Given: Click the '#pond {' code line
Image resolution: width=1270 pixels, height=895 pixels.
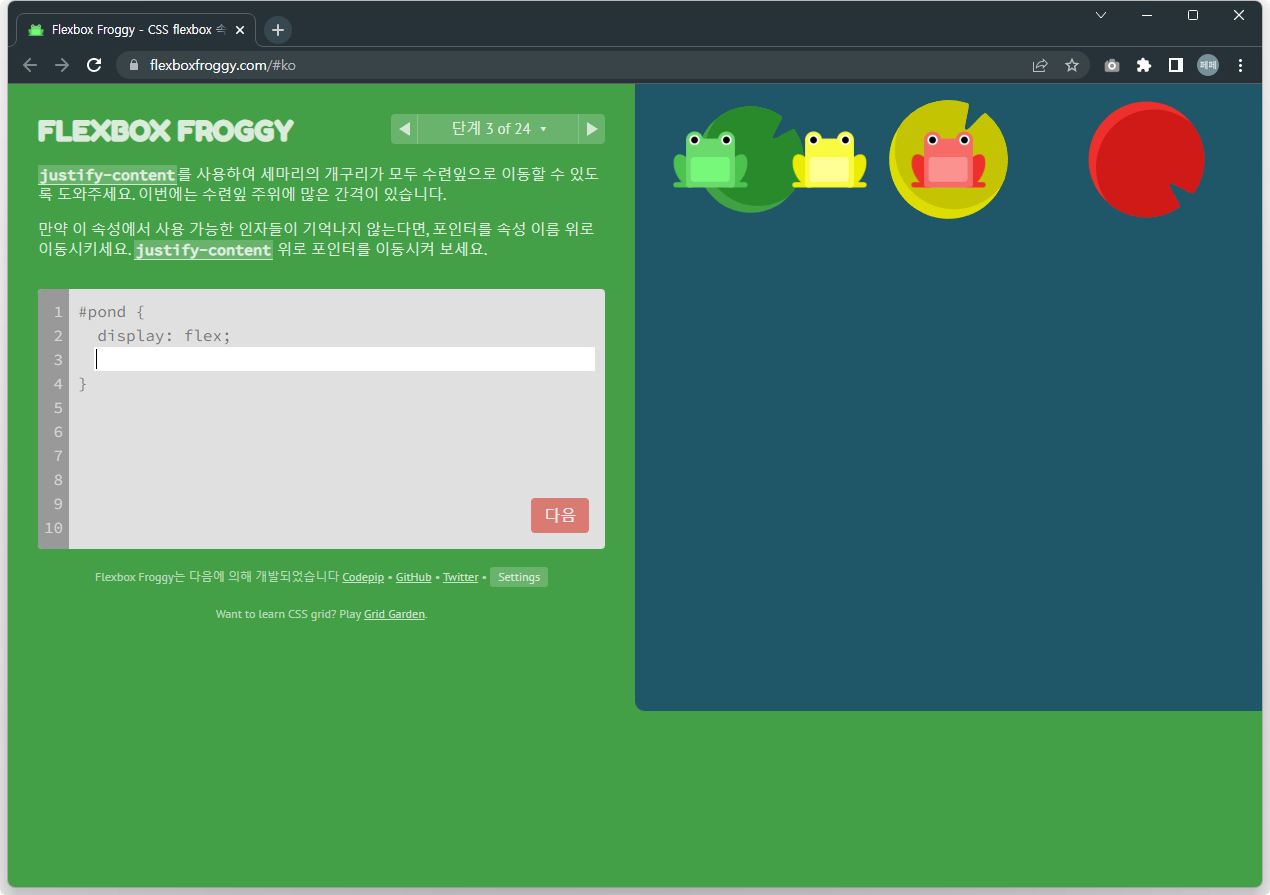Looking at the screenshot, I should coord(112,312).
